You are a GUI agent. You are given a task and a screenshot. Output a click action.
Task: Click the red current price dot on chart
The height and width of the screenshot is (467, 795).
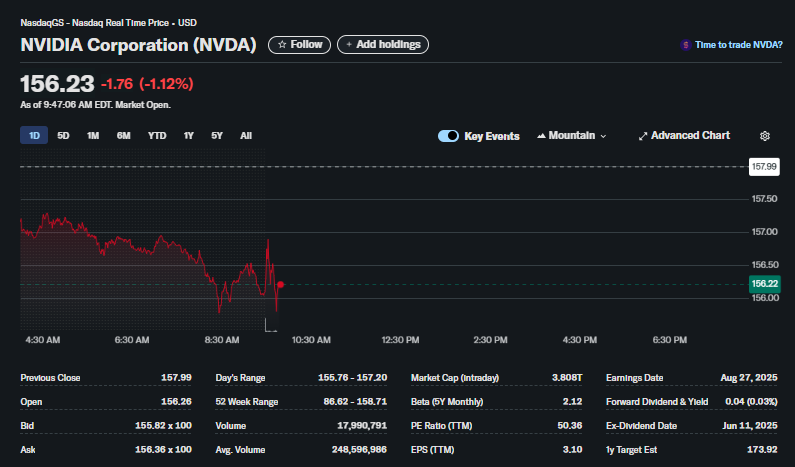[280, 284]
